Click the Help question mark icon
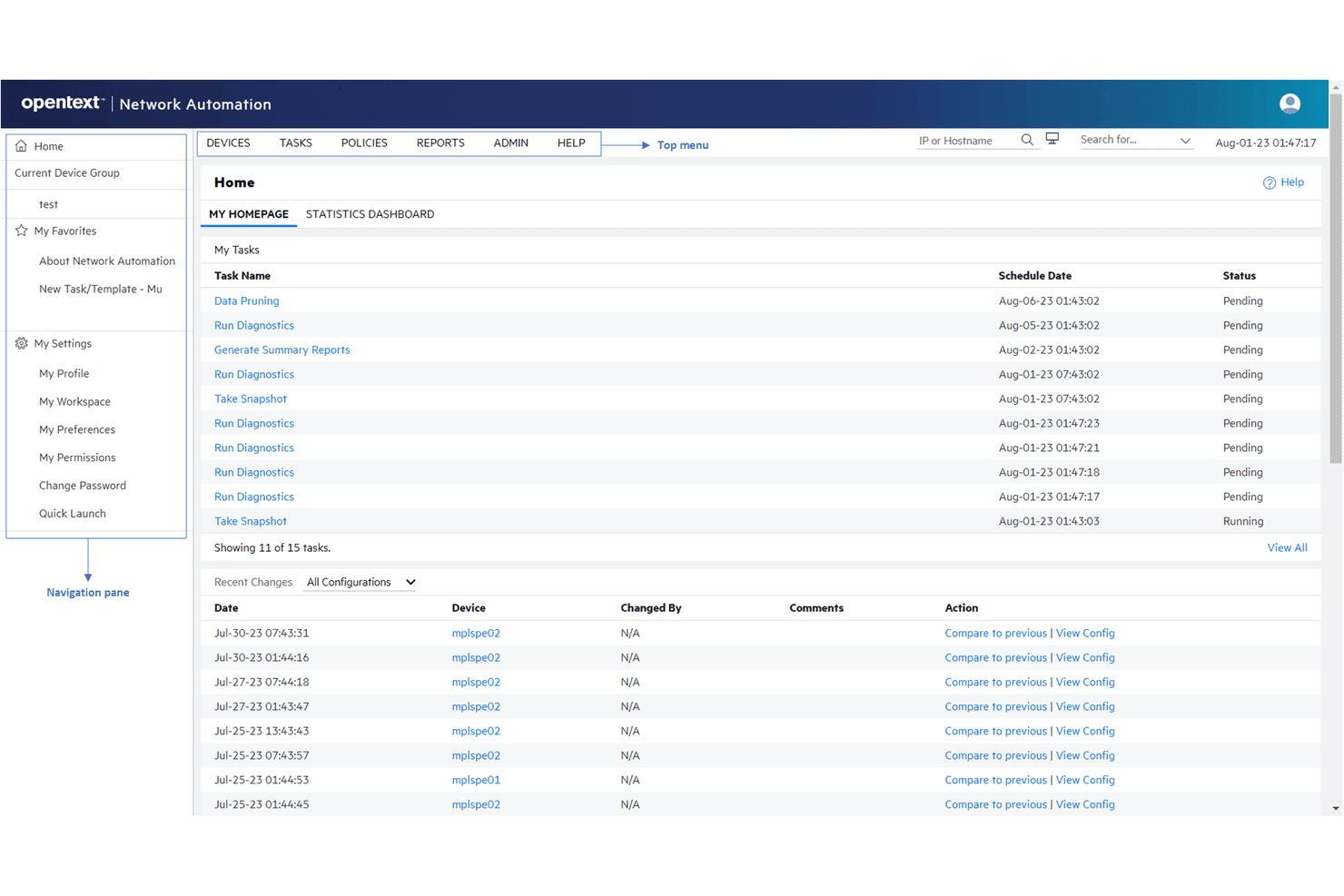The height and width of the screenshot is (896, 1344). 1270,182
